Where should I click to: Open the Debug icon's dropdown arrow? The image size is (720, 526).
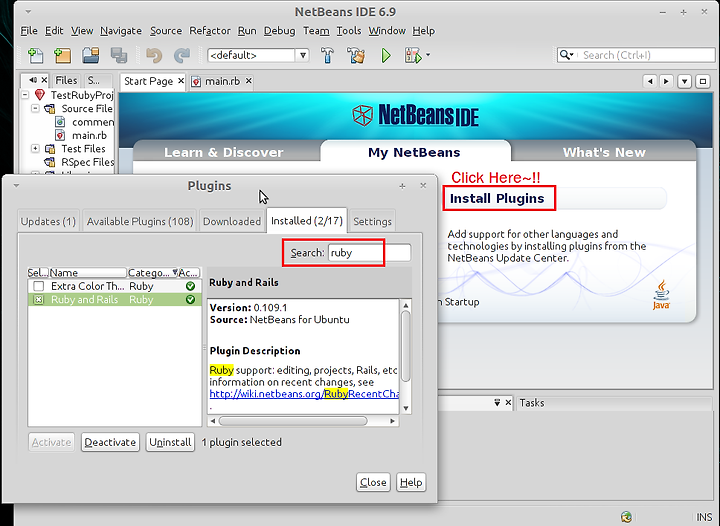(428, 55)
